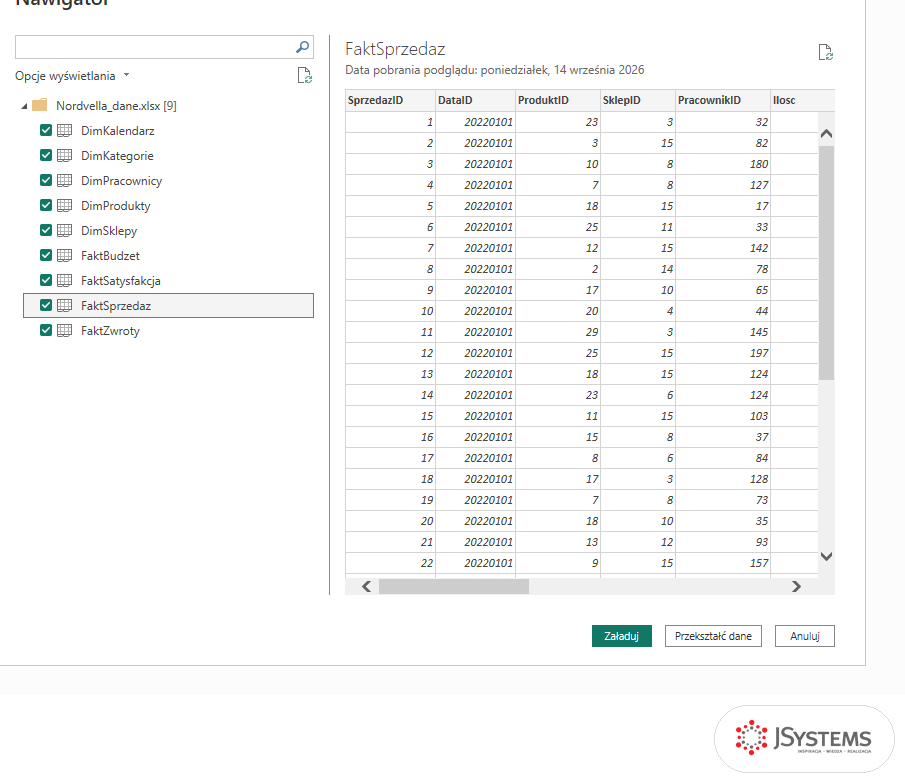Screen dimensions: 905x783
Task: Refresh the FaktSprzedaz preview icon
Action: (x=826, y=53)
